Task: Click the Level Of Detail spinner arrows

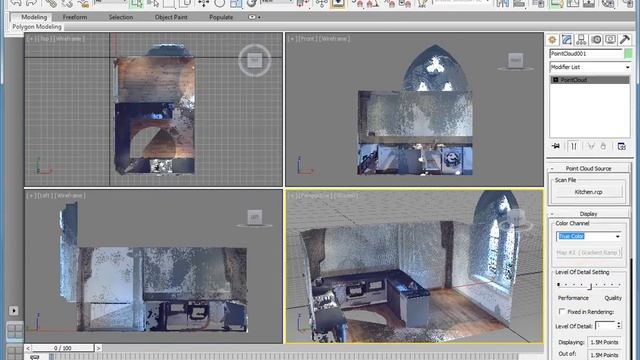Action: pyautogui.click(x=619, y=325)
